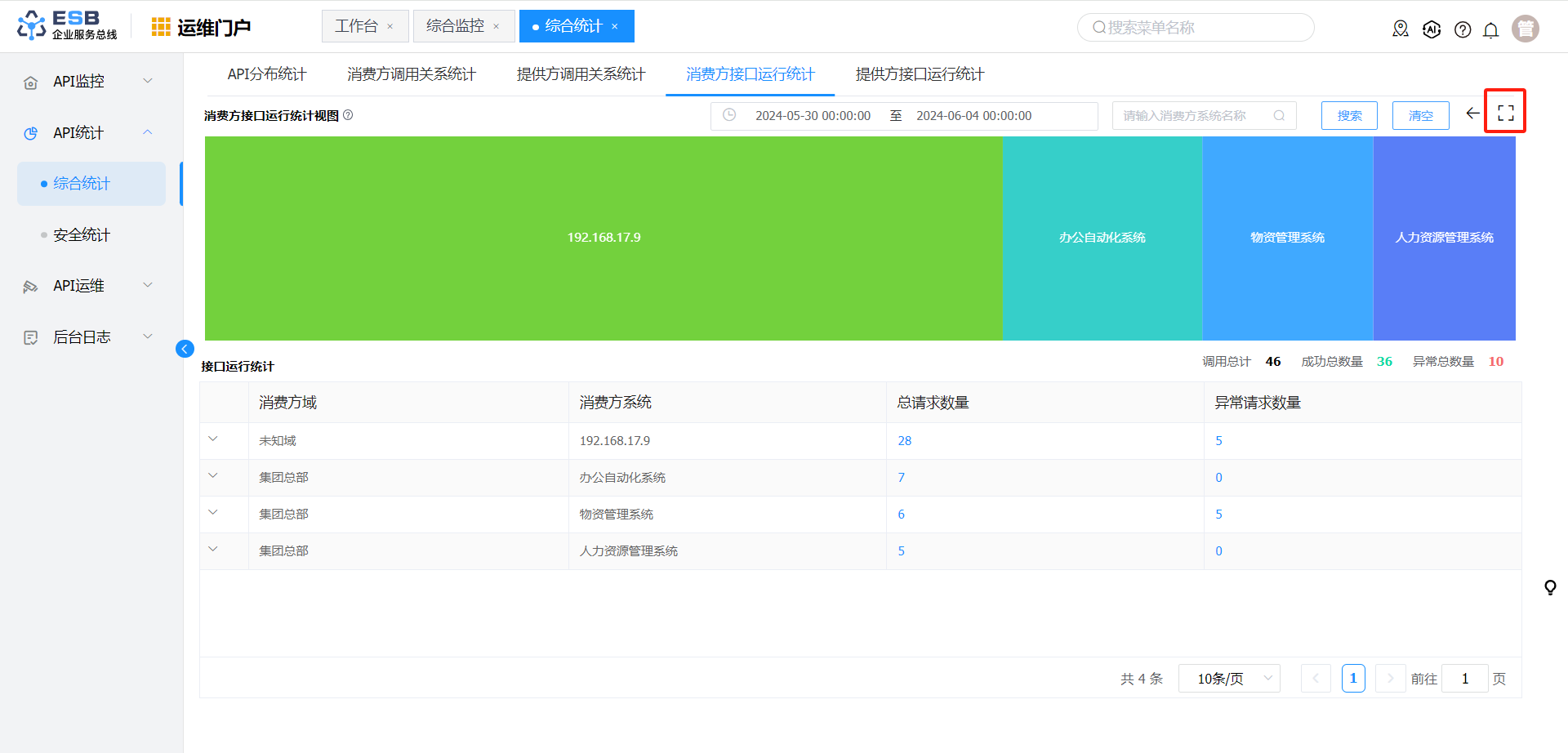Click the 搜索 button
Viewport: 1568px width, 753px height.
click(1348, 116)
